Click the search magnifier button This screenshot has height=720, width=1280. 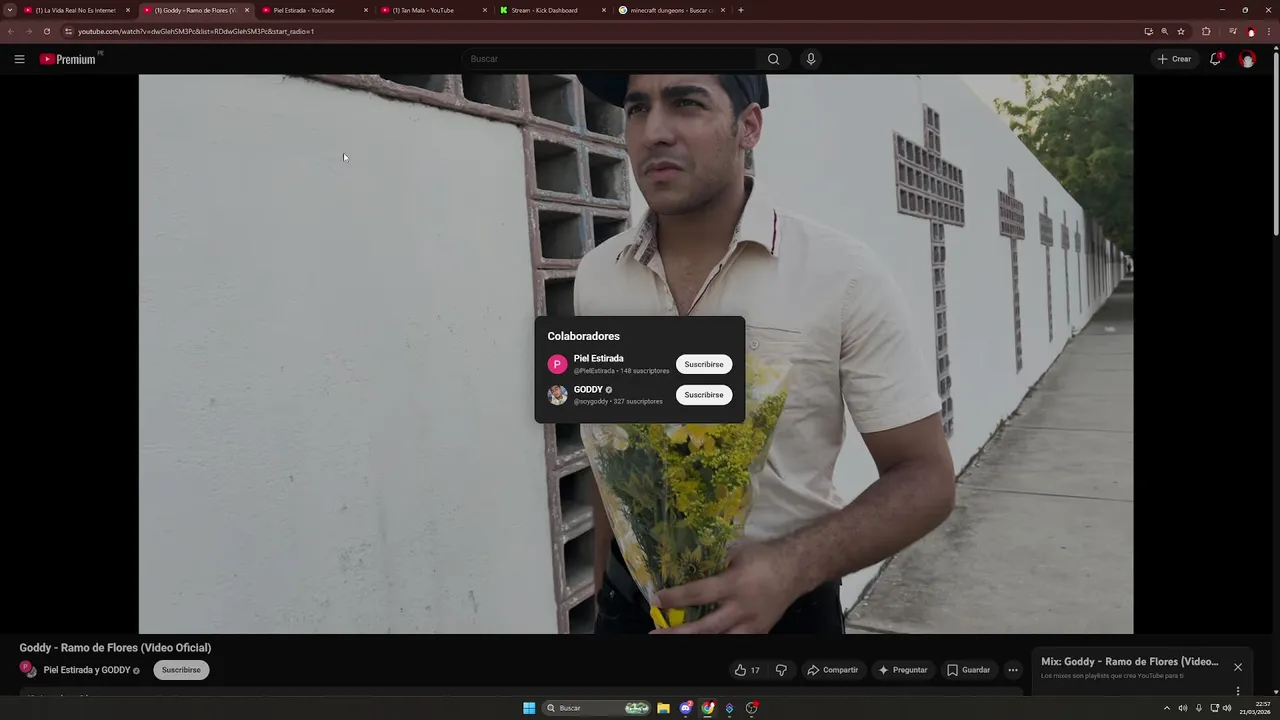[773, 59]
